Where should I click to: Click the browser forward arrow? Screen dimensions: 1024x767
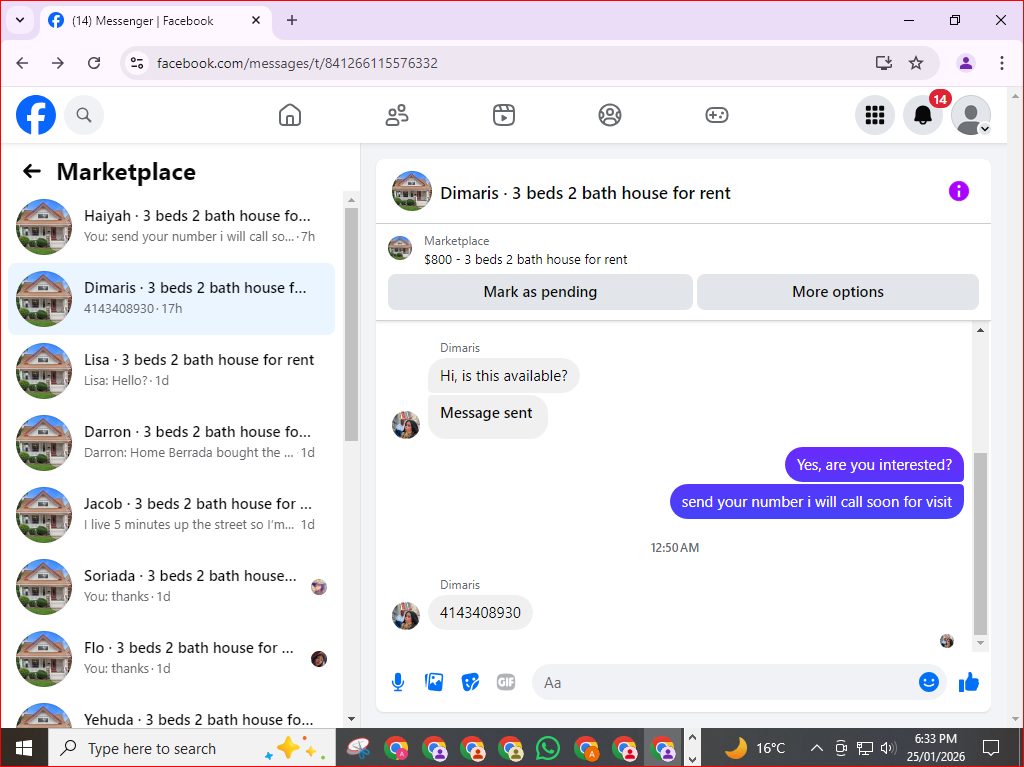[58, 63]
